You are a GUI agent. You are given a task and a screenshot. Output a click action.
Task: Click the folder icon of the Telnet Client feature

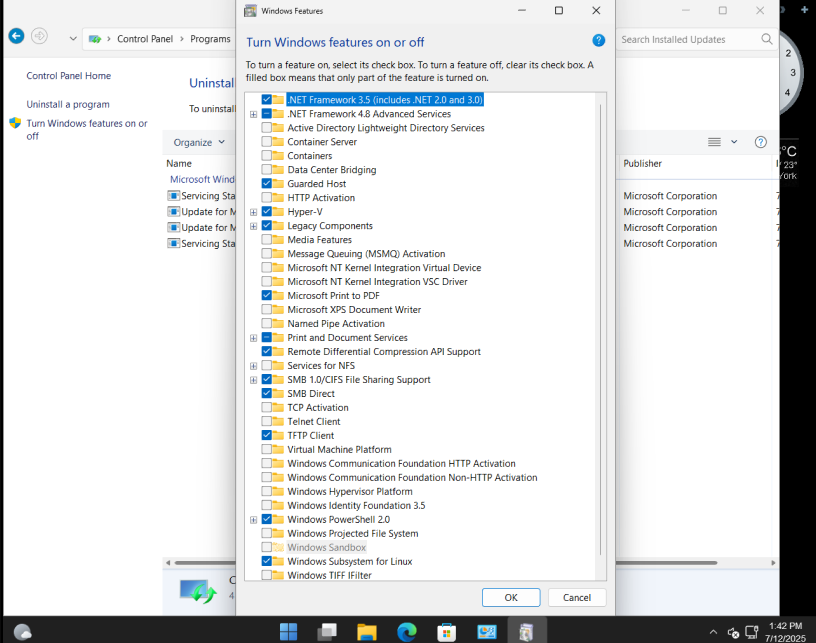[278, 421]
